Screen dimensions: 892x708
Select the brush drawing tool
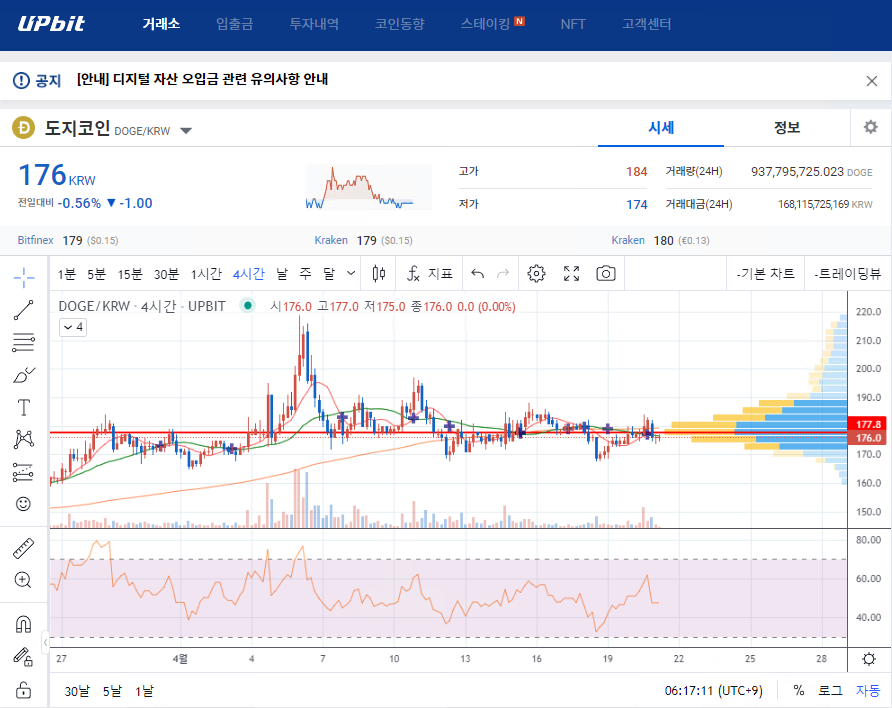(23, 375)
